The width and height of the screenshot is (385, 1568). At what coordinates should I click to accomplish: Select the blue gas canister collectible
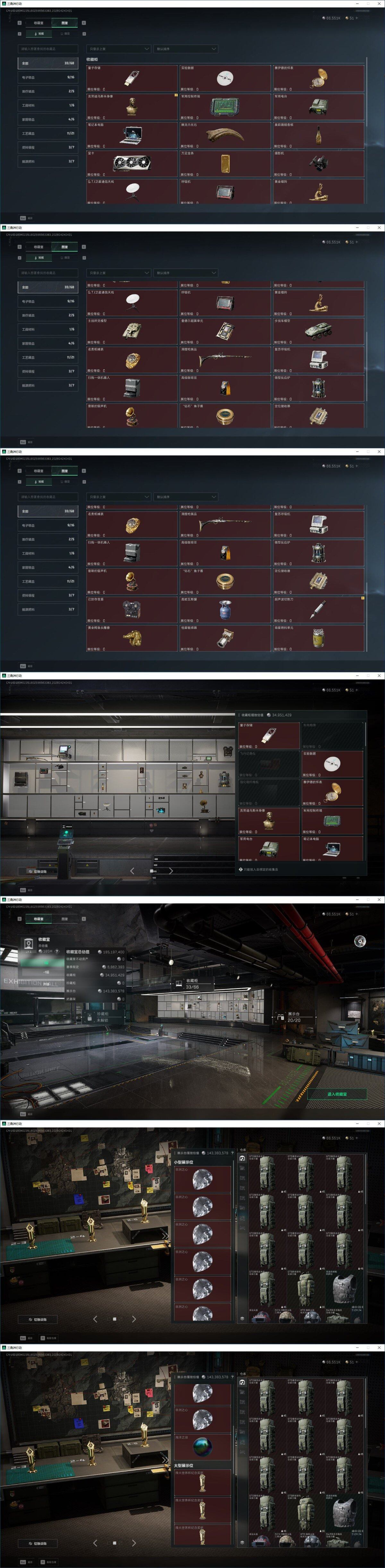[x=225, y=610]
